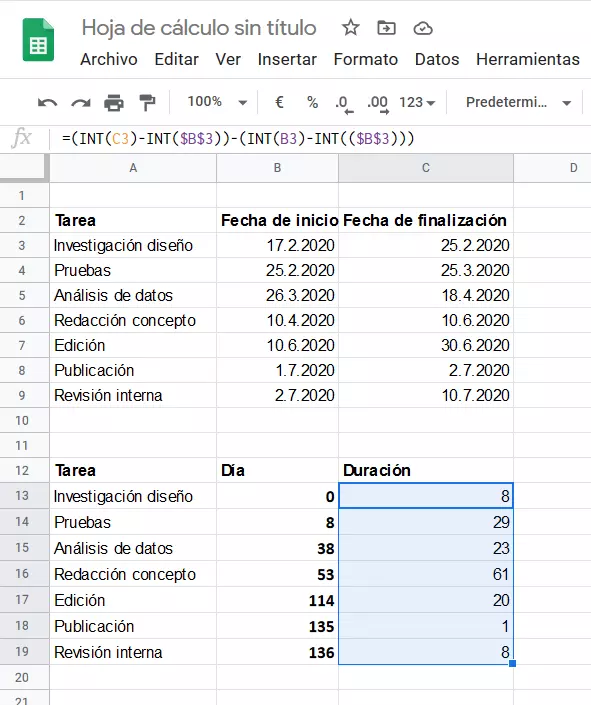Select row 13 header
Viewport: 591px width, 705px height.
[24, 495]
